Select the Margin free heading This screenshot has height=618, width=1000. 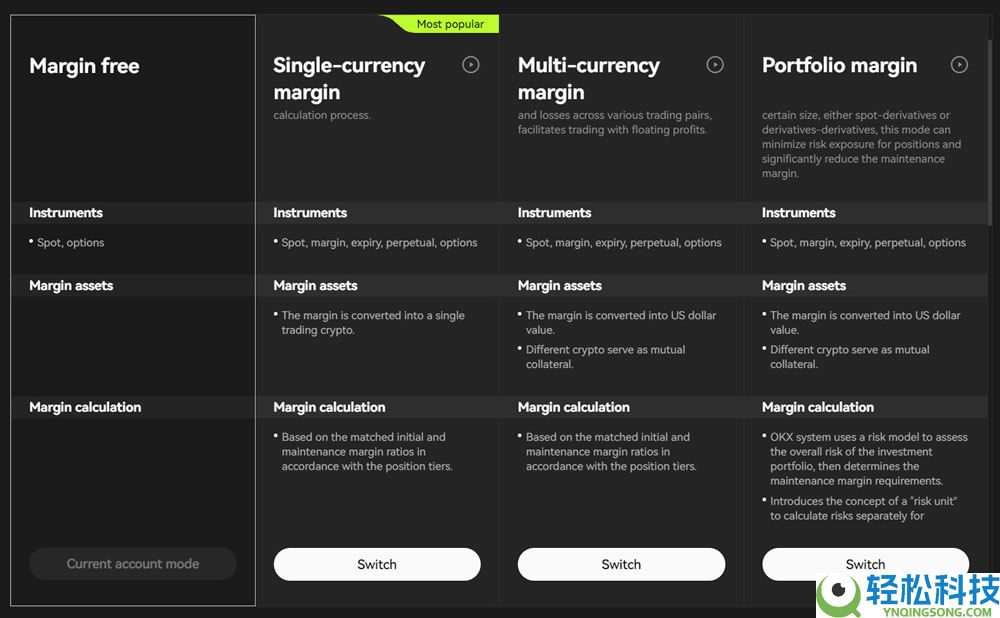pyautogui.click(x=84, y=66)
